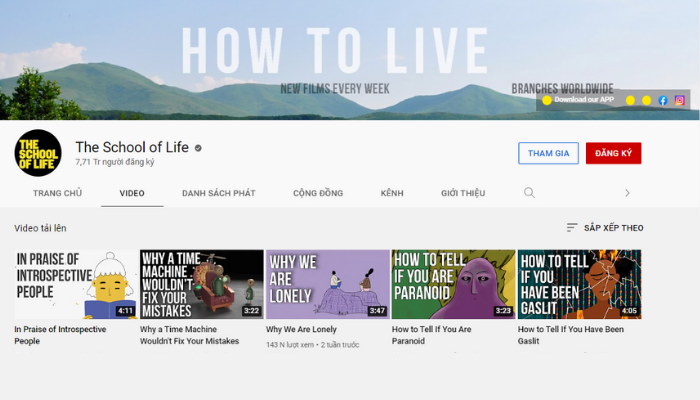Open the KÊNH tab
The image size is (700, 400).
(x=392, y=193)
